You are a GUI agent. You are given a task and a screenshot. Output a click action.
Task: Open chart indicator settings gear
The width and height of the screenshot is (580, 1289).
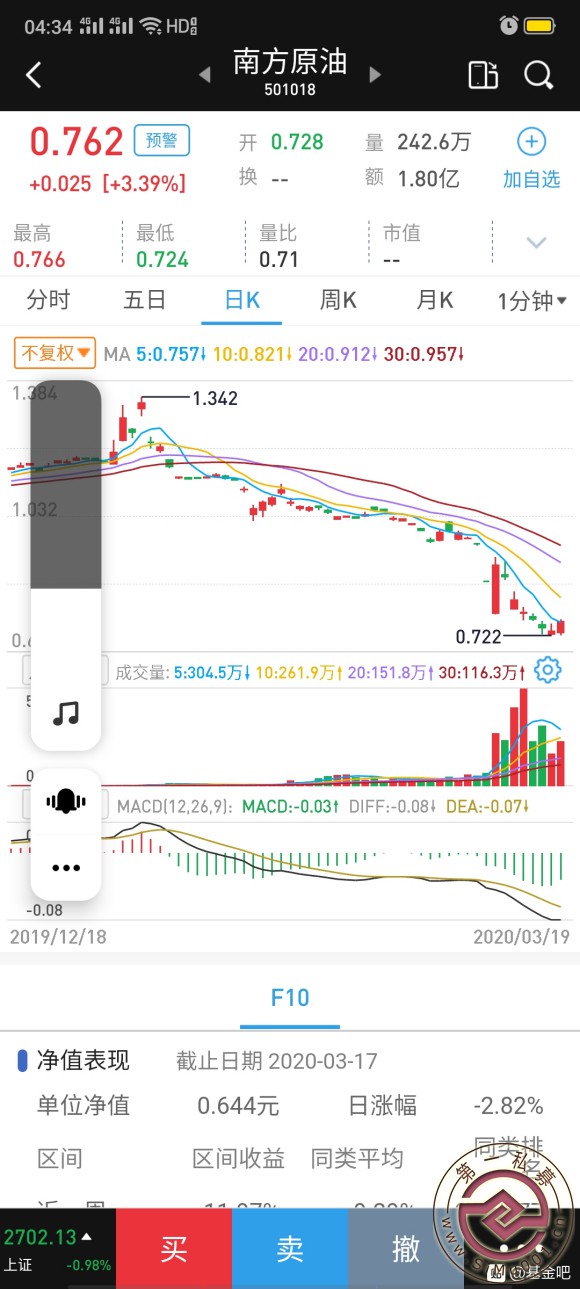pyautogui.click(x=547, y=670)
